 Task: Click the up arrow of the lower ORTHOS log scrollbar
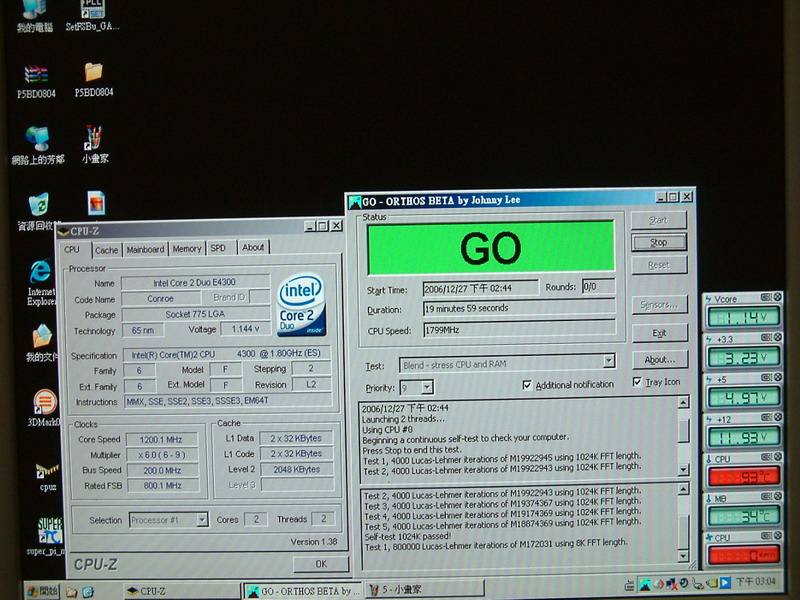683,489
